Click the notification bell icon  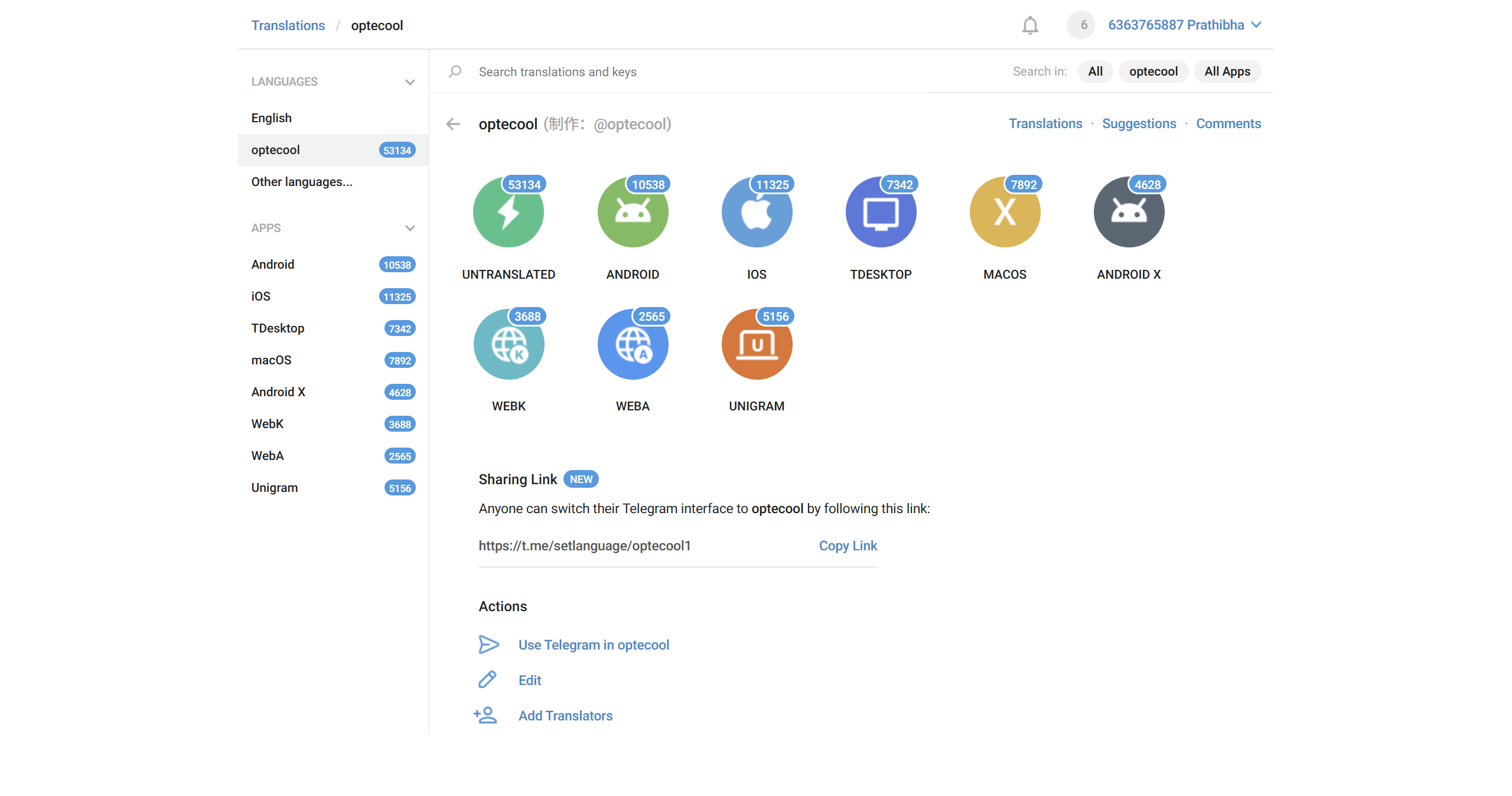pos(1030,25)
